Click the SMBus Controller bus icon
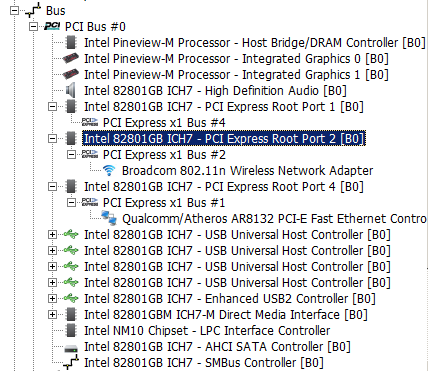The image size is (428, 371). pos(71,363)
